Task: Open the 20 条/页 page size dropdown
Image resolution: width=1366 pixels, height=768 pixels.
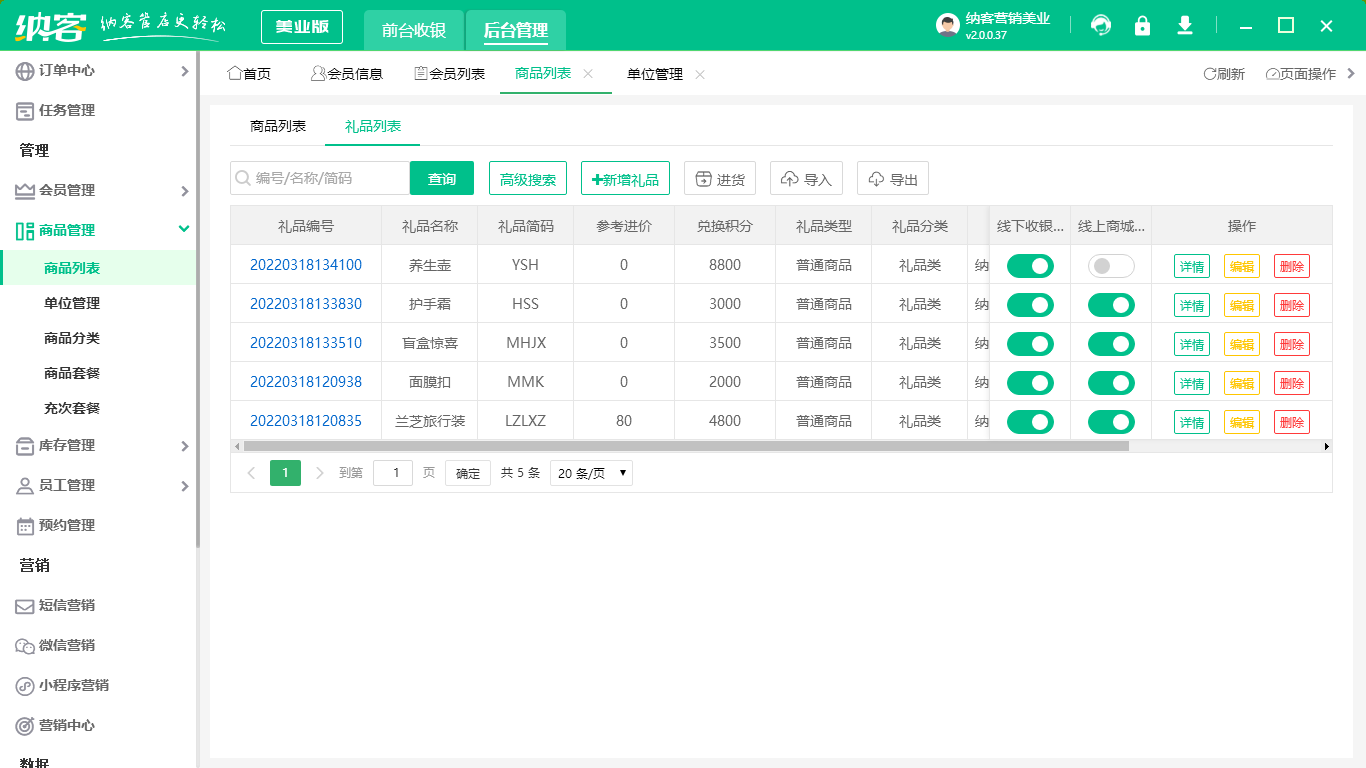Action: 591,473
